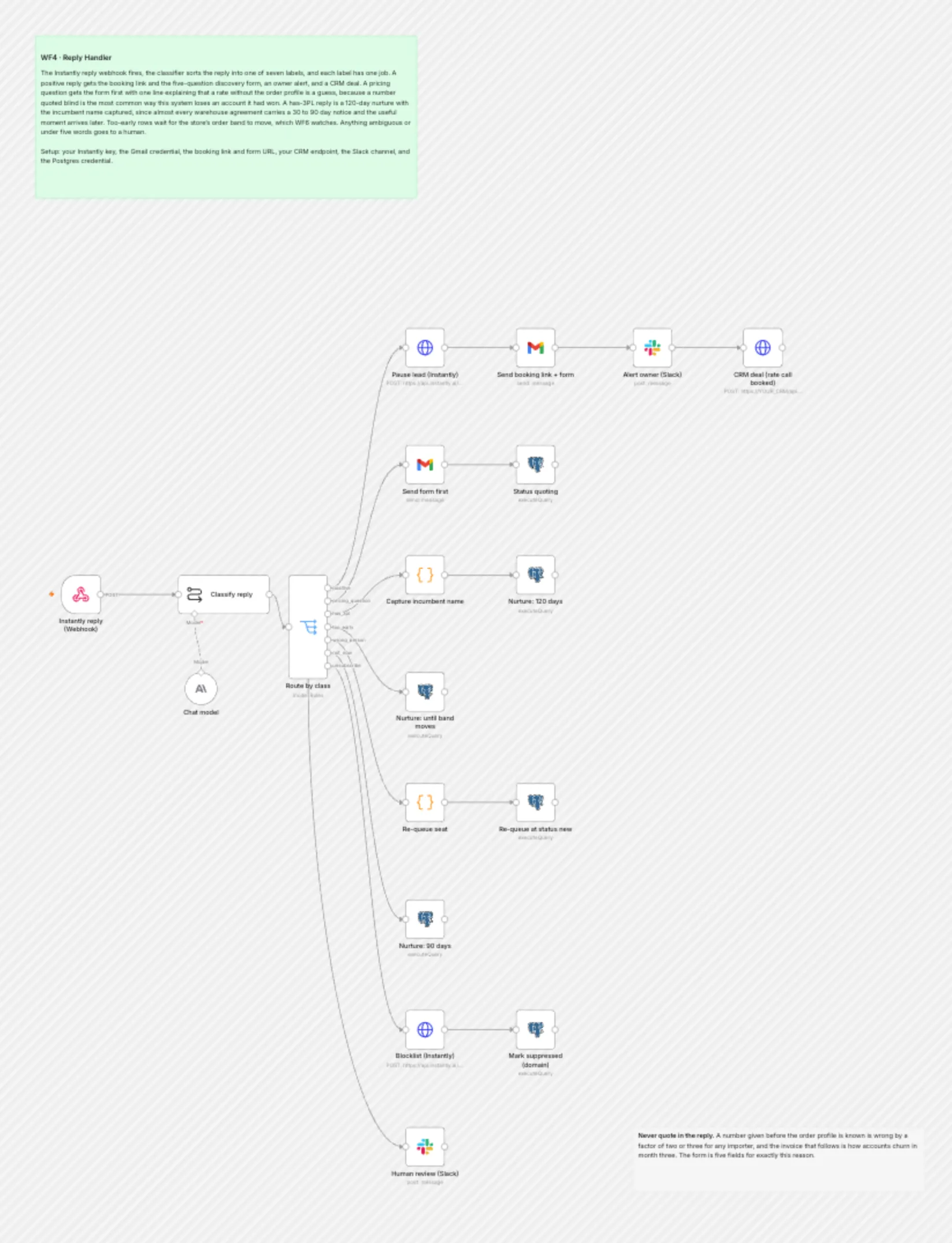952x1243 pixels.
Task: Select the Nurture: until band moves node
Action: 425,691
